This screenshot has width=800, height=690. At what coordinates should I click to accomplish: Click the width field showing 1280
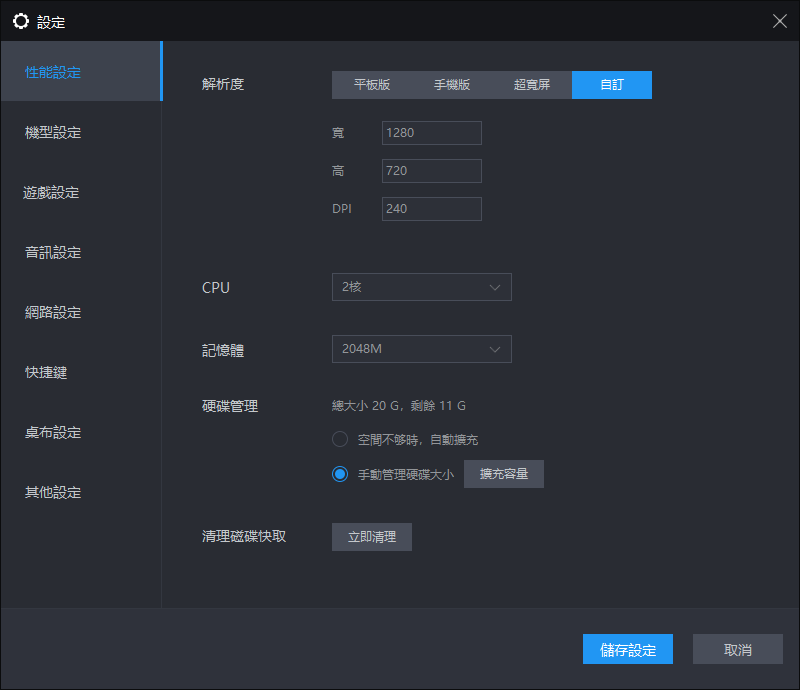[431, 133]
